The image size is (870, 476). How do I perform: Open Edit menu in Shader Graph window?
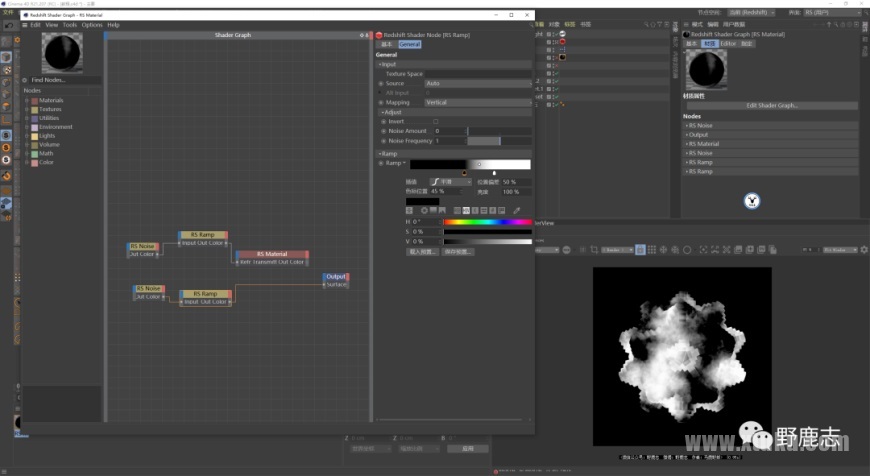pos(36,25)
